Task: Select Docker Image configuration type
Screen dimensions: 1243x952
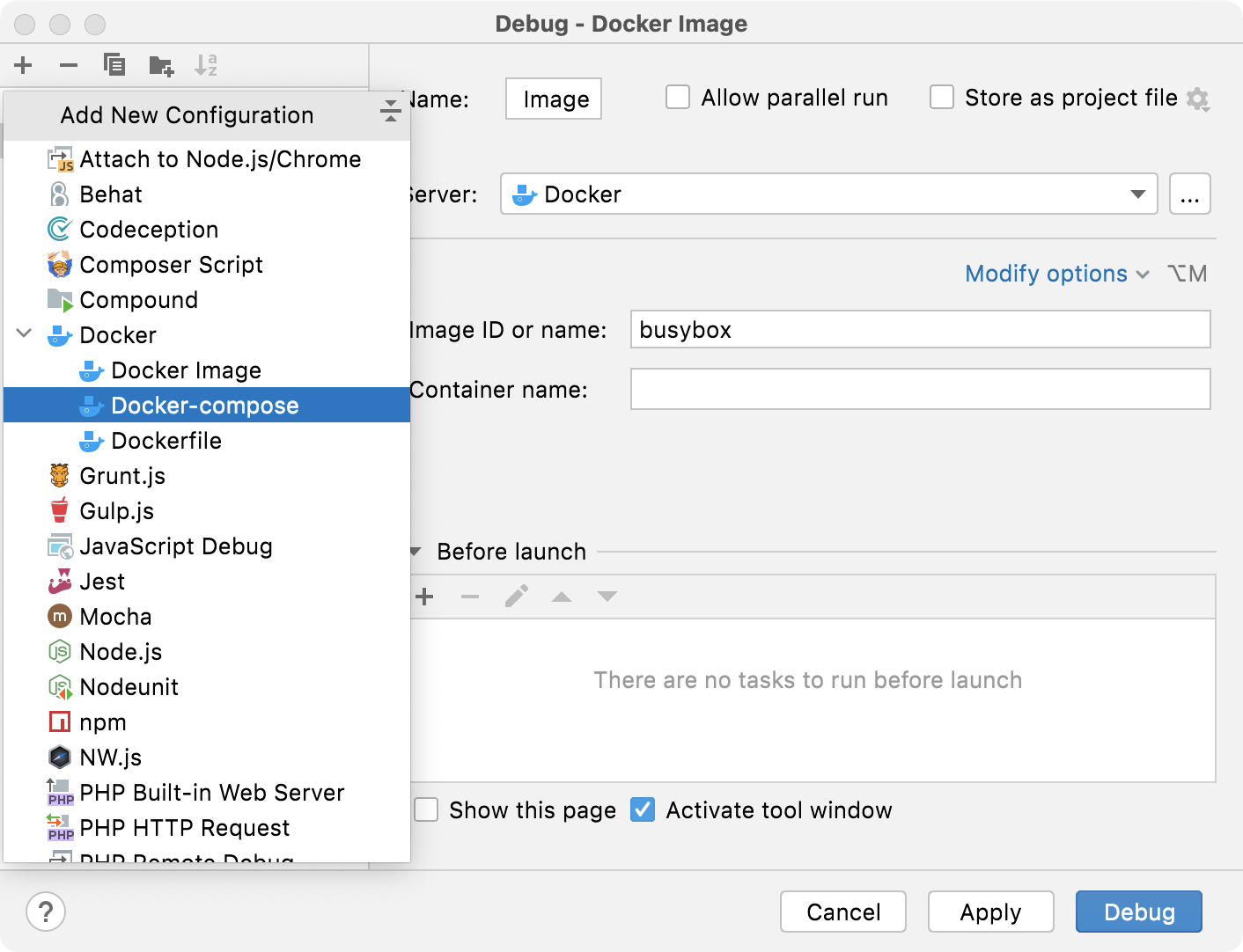Action: 207,370
